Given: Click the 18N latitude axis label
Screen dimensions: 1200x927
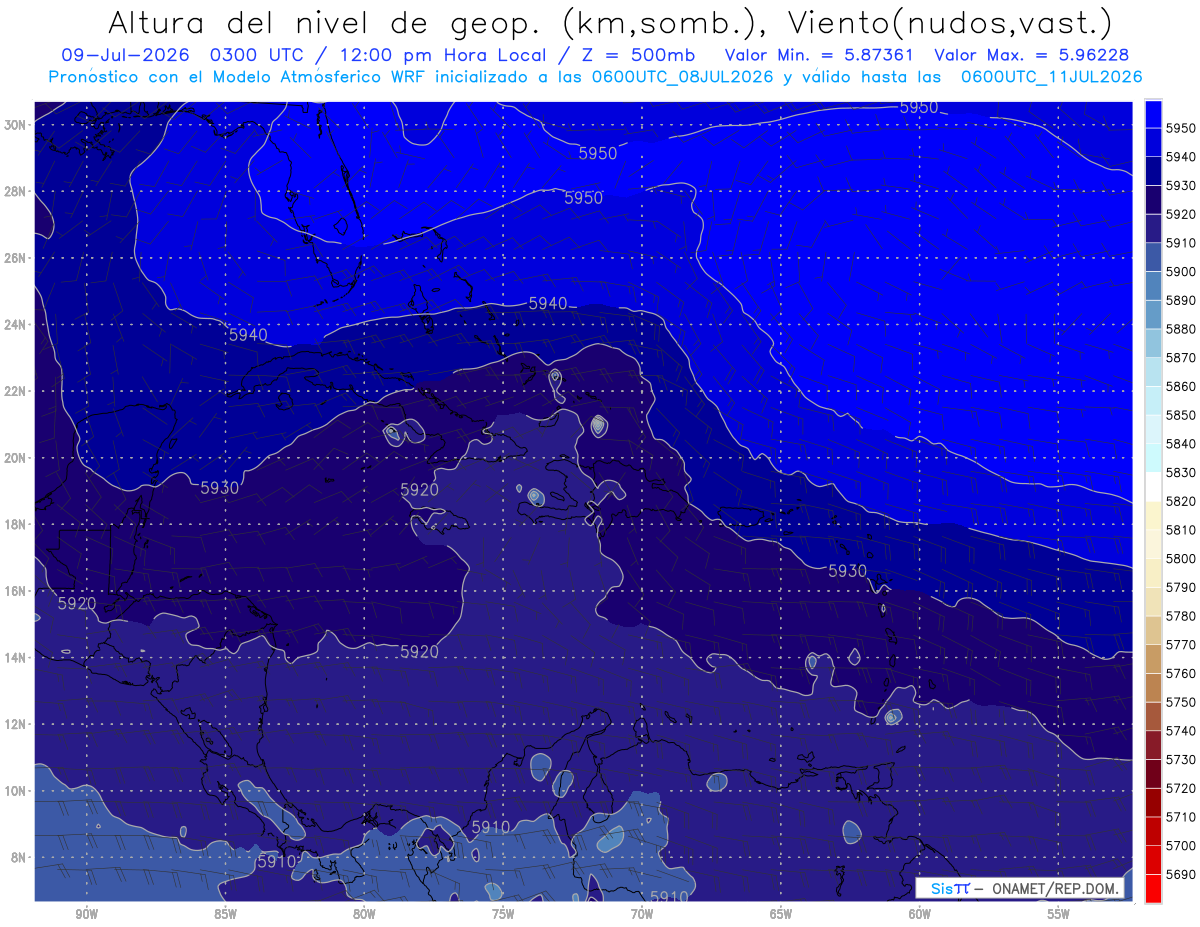Looking at the screenshot, I should pos(17,524).
